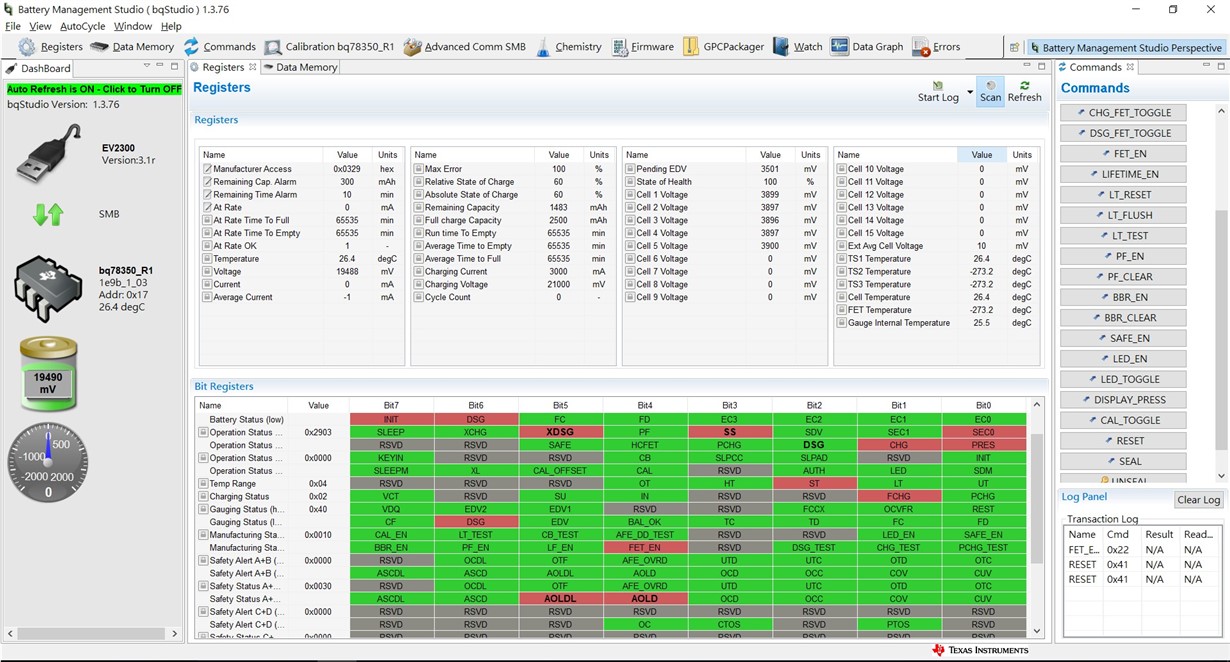Switch to the Data Memory tab
1230x662 pixels.
[300, 67]
